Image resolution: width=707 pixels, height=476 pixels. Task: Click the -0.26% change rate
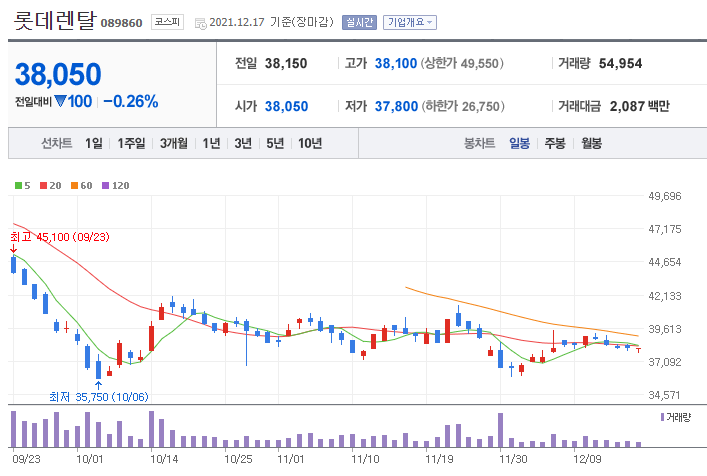coord(131,101)
